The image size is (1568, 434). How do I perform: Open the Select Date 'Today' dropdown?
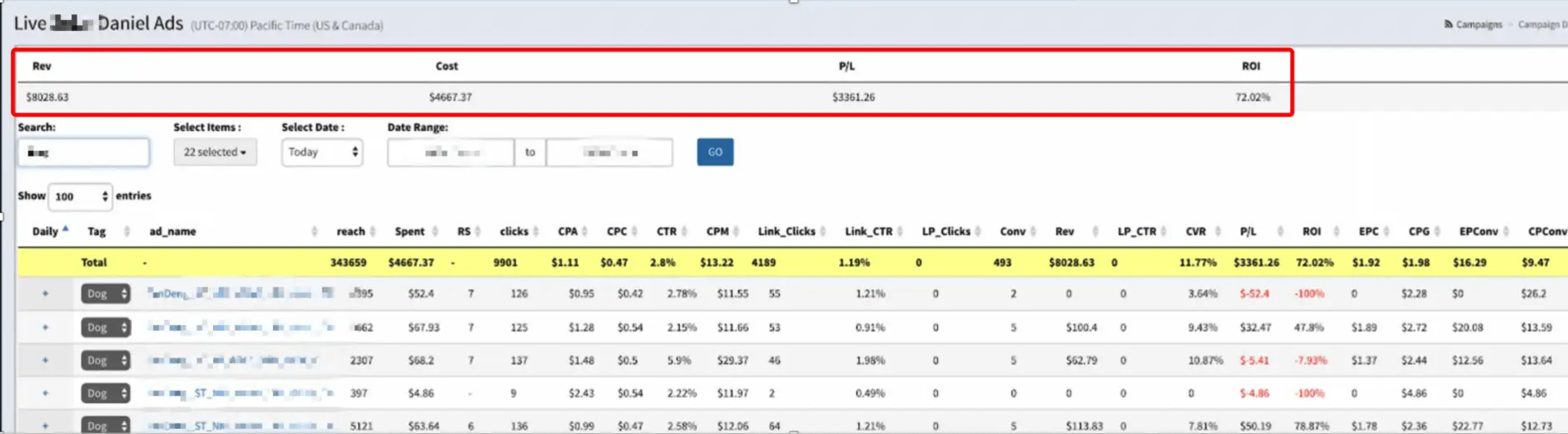tap(322, 152)
